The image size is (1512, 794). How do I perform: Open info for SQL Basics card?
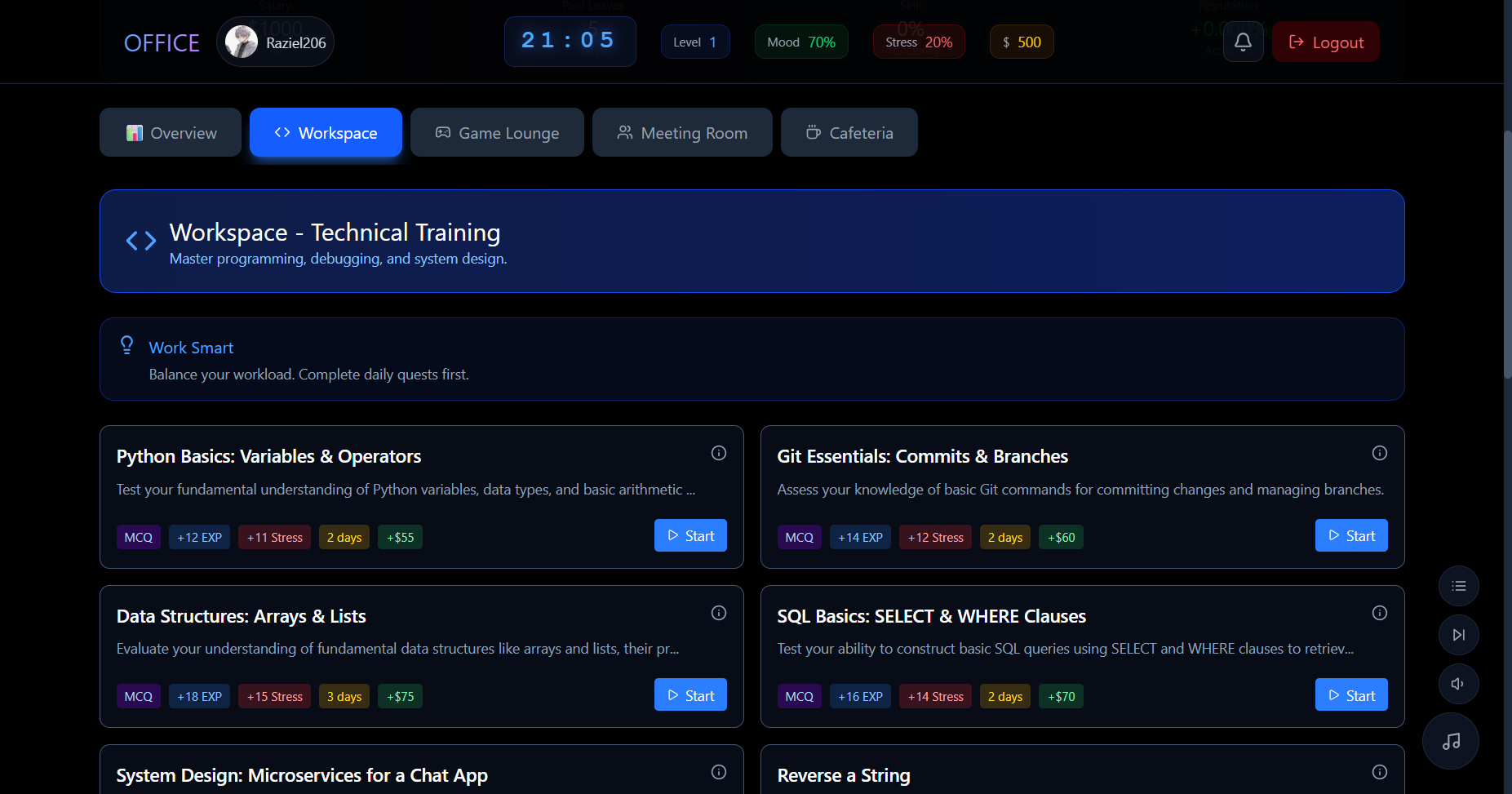tap(1380, 613)
